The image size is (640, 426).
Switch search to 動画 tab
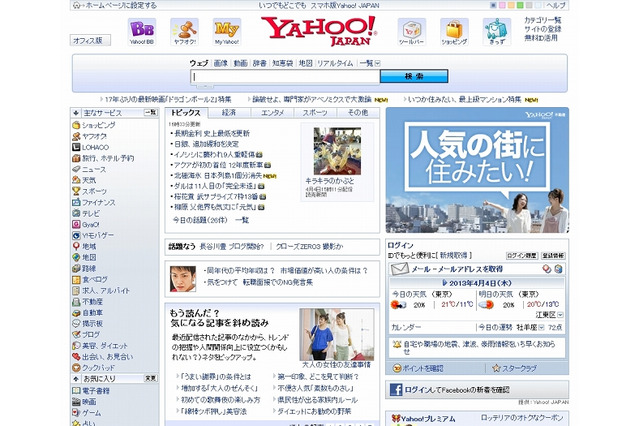click(240, 63)
